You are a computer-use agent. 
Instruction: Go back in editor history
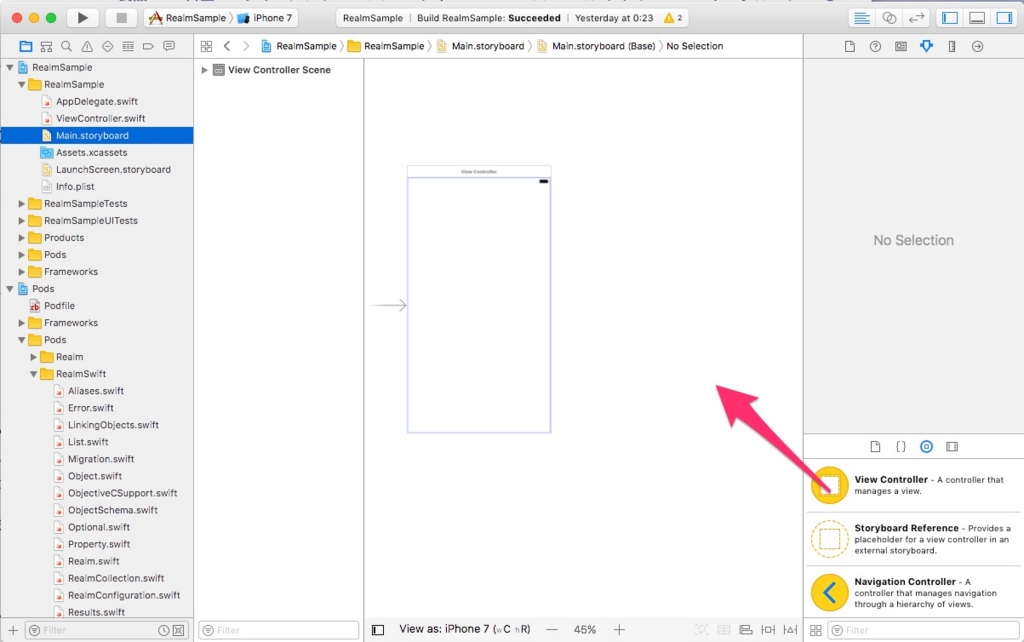(x=227, y=46)
